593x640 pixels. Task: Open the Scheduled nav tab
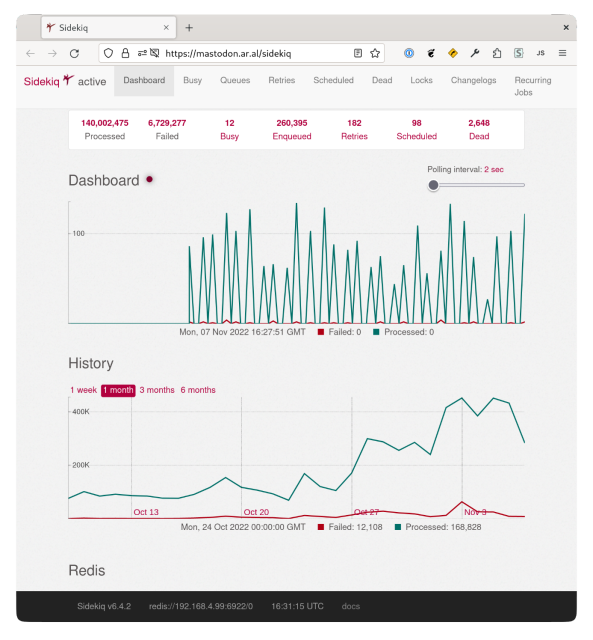pyautogui.click(x=333, y=80)
